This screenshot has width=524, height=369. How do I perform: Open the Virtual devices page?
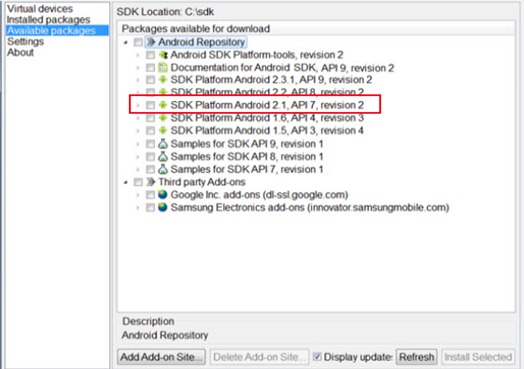coord(40,8)
